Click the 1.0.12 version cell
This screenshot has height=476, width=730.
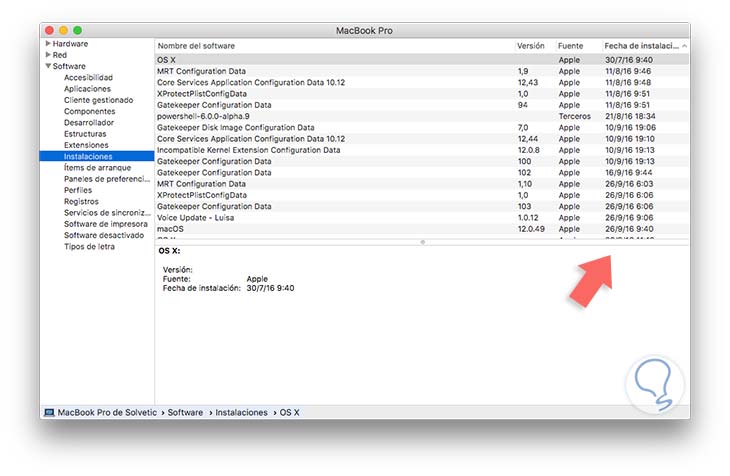click(528, 218)
